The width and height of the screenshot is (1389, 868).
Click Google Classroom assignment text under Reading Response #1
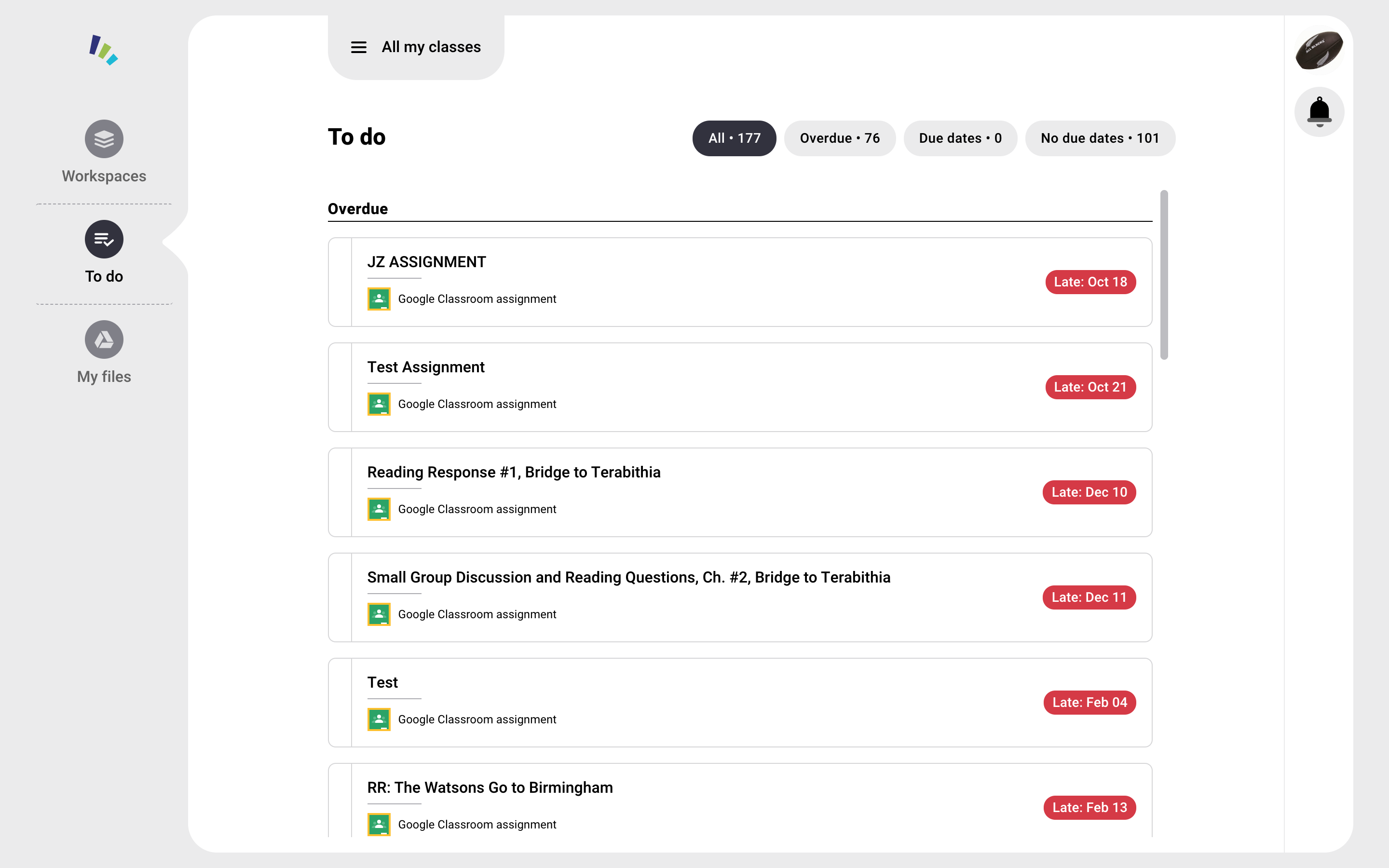[x=477, y=509]
